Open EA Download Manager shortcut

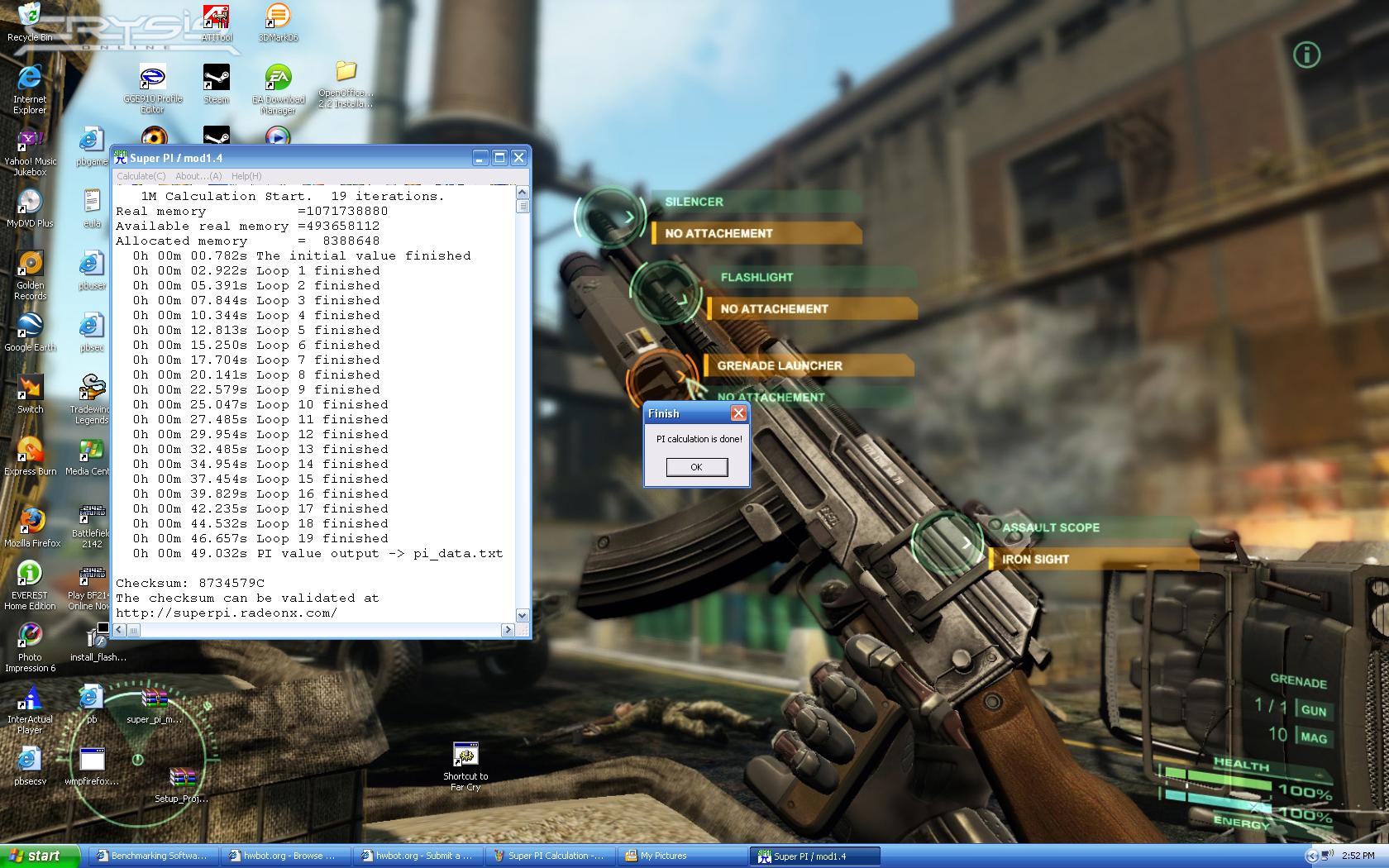(x=278, y=89)
